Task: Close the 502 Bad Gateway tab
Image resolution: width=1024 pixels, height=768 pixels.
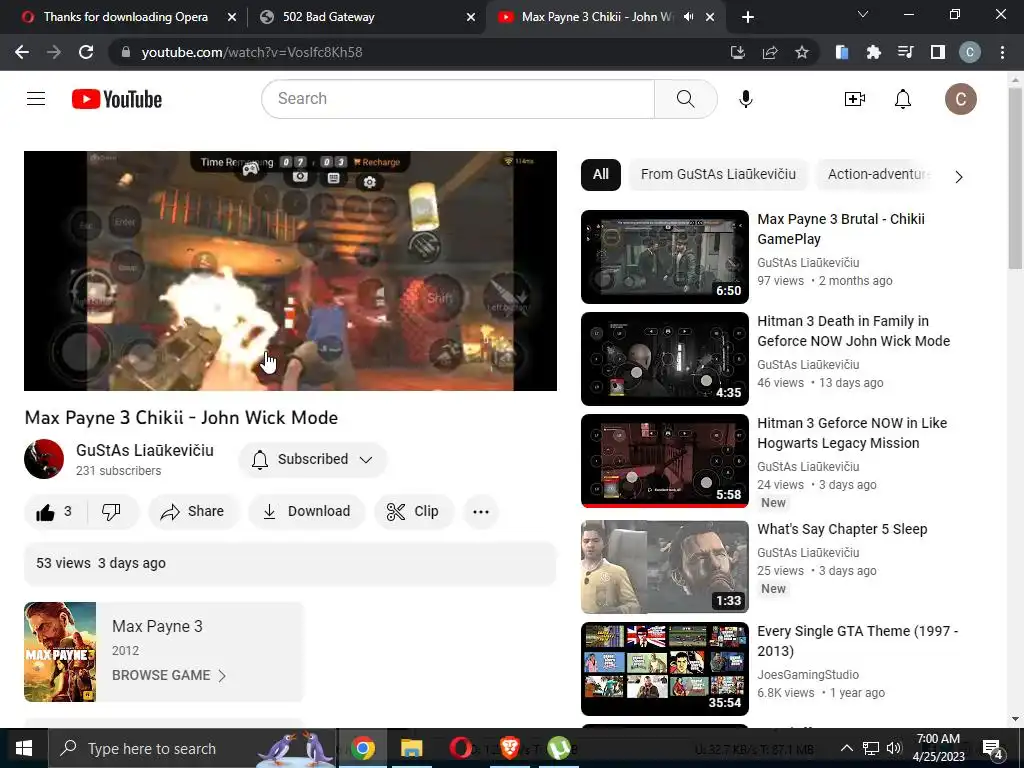Action: click(x=470, y=17)
